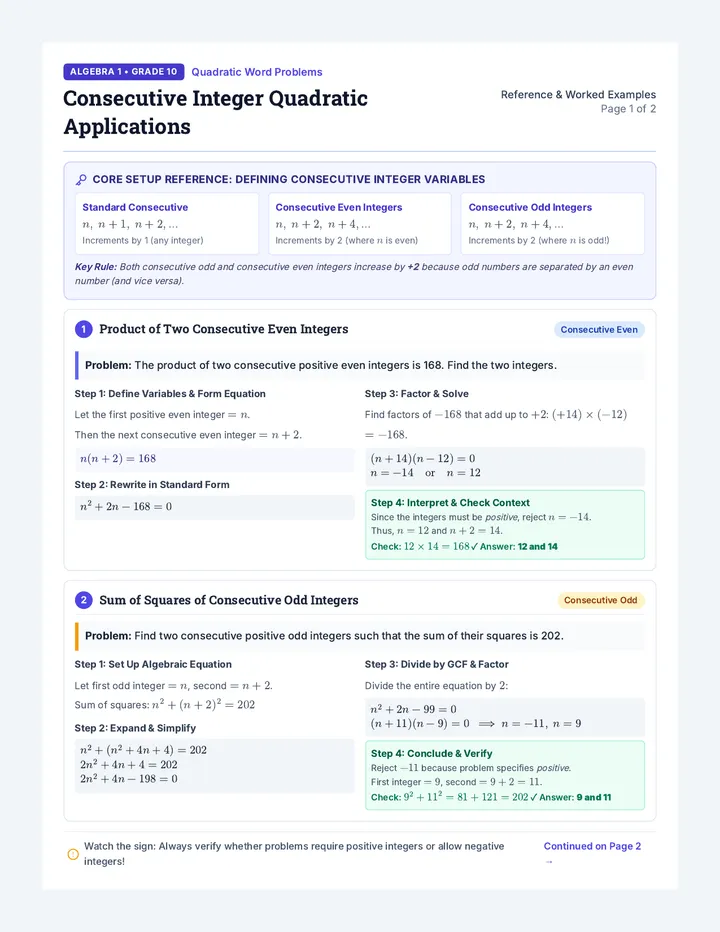
Task: Click the Sum of Squares heading
Action: click(x=229, y=600)
